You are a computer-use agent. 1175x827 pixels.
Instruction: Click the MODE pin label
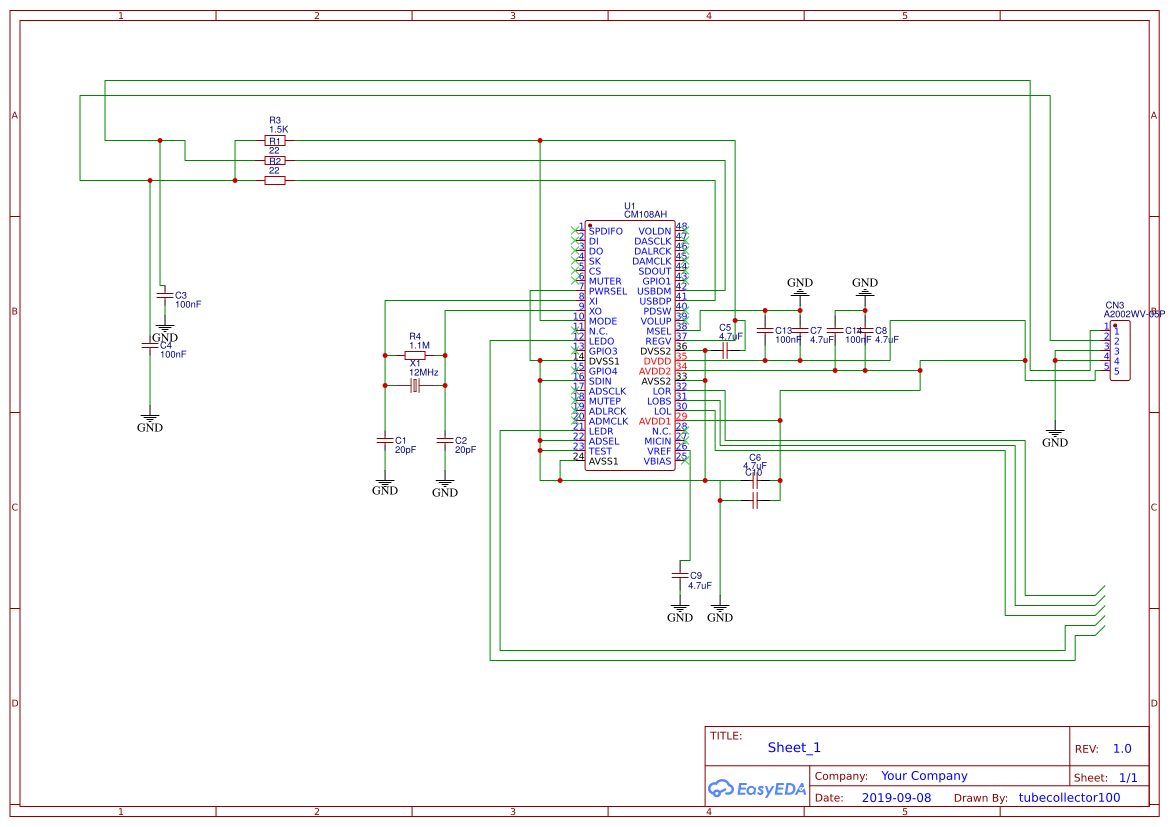click(x=603, y=321)
